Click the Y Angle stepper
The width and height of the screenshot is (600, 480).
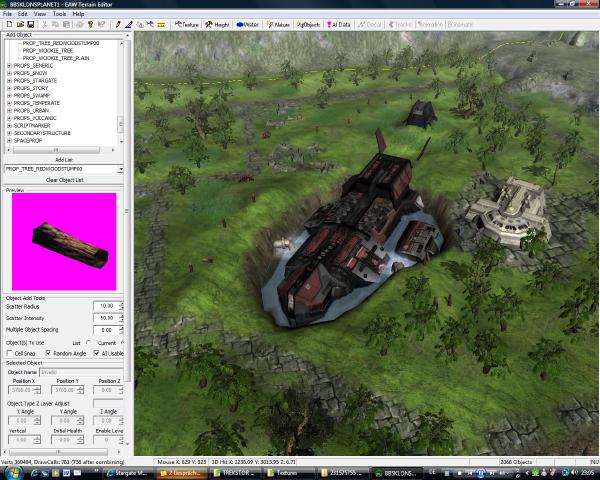coord(80,421)
